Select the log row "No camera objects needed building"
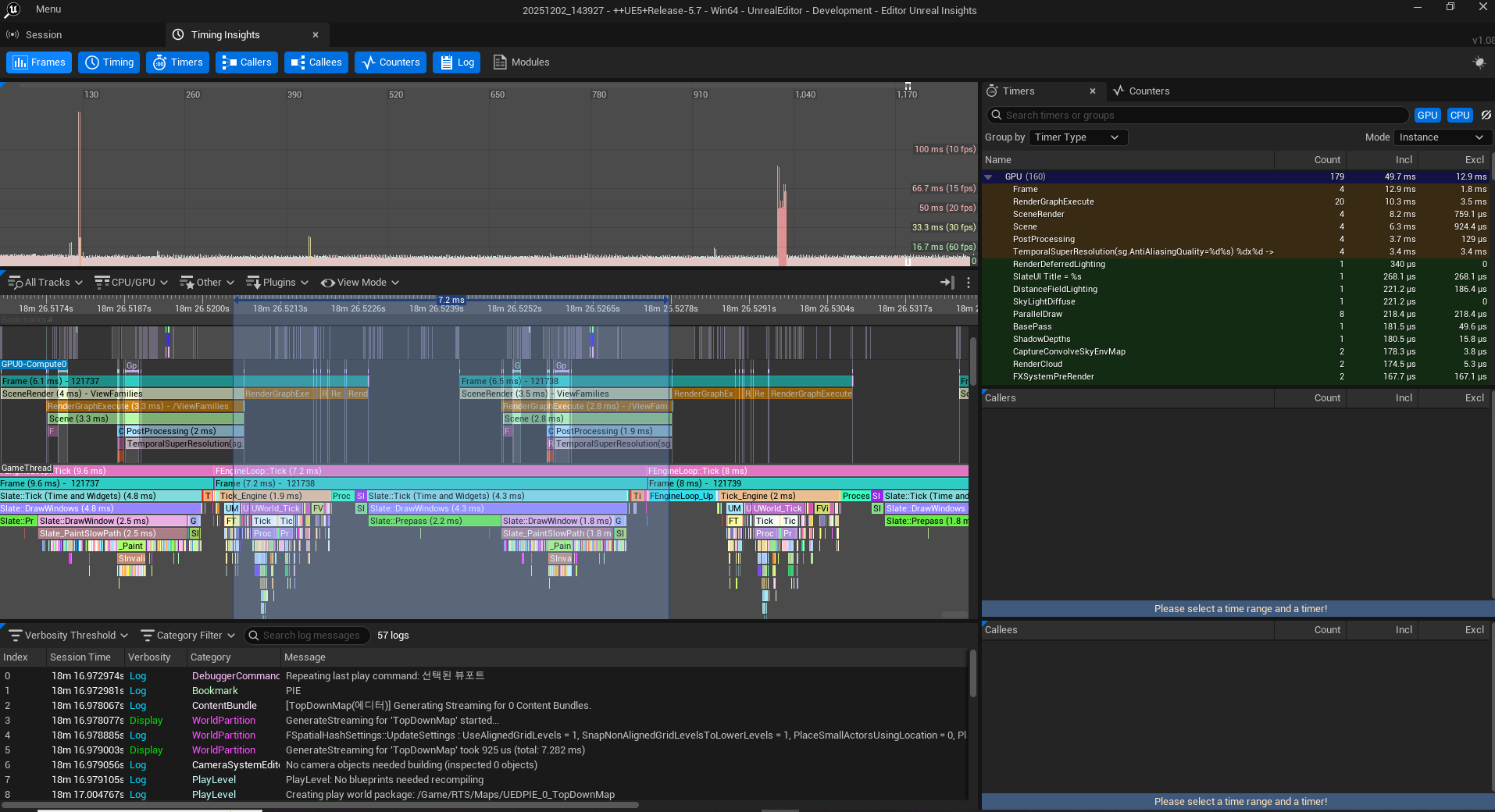Screen dimensions: 1495x812 [484, 765]
